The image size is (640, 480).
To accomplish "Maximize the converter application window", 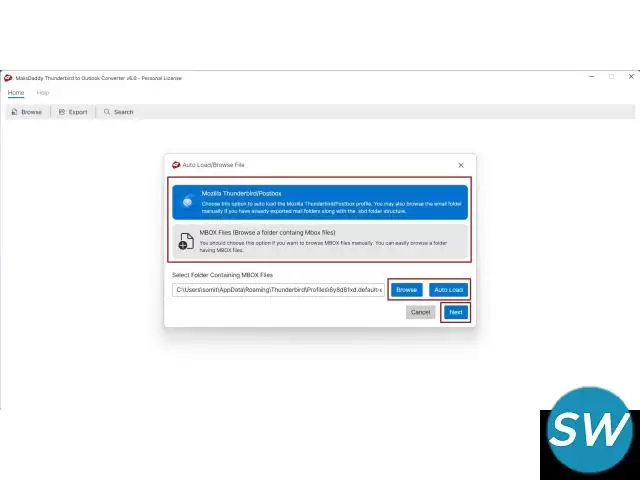I will click(x=612, y=77).
